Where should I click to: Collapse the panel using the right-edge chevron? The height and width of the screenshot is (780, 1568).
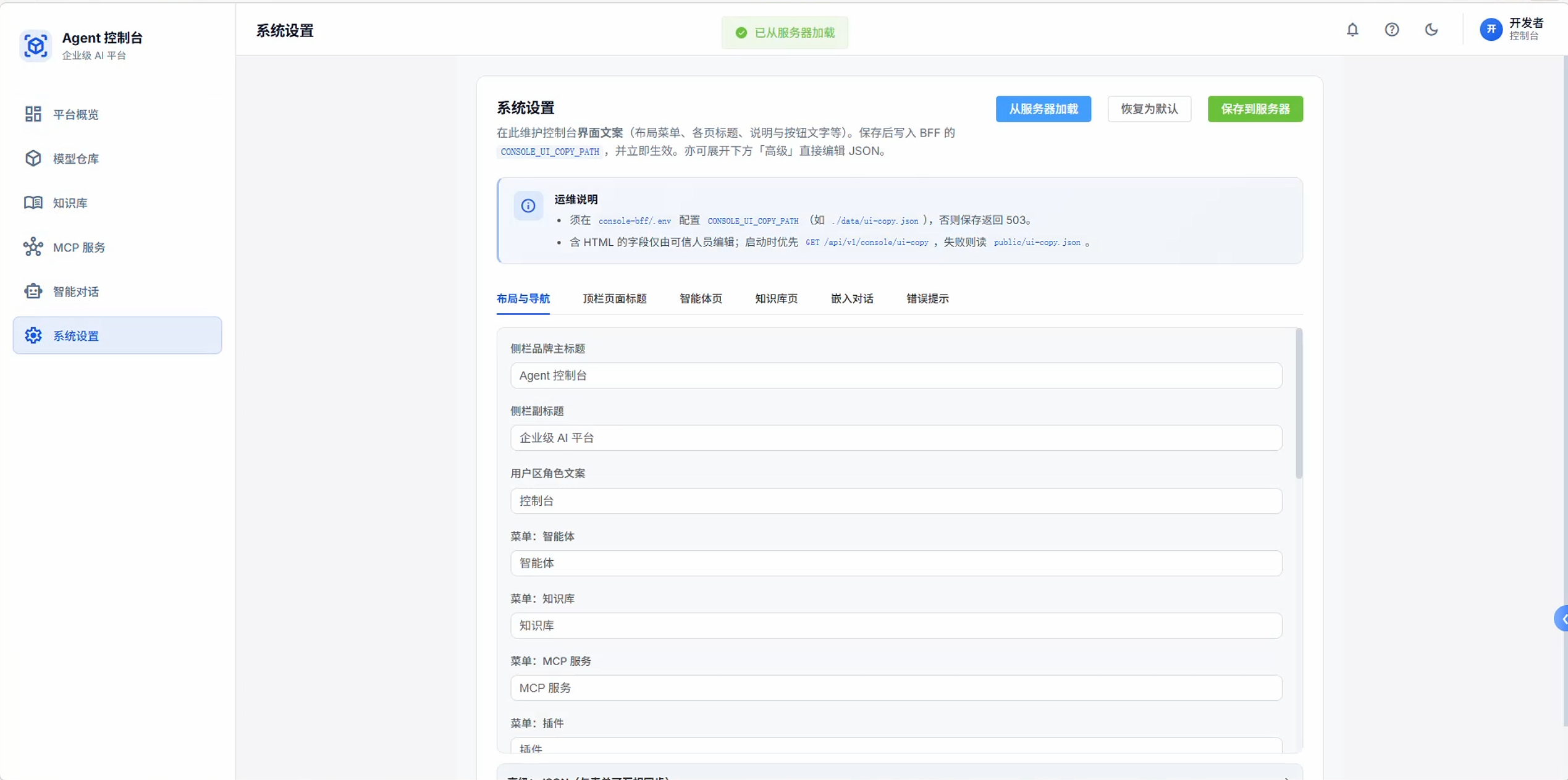coord(1563,618)
